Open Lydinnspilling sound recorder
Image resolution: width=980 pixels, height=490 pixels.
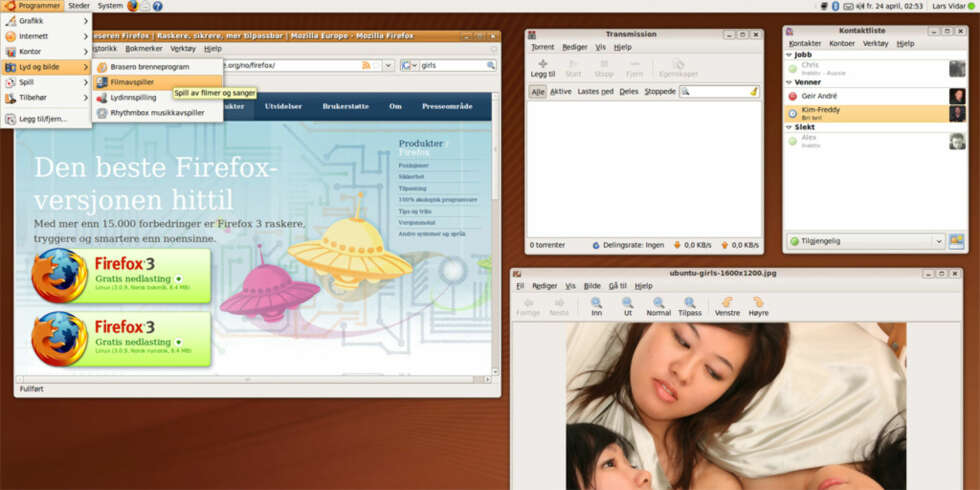tap(158, 98)
